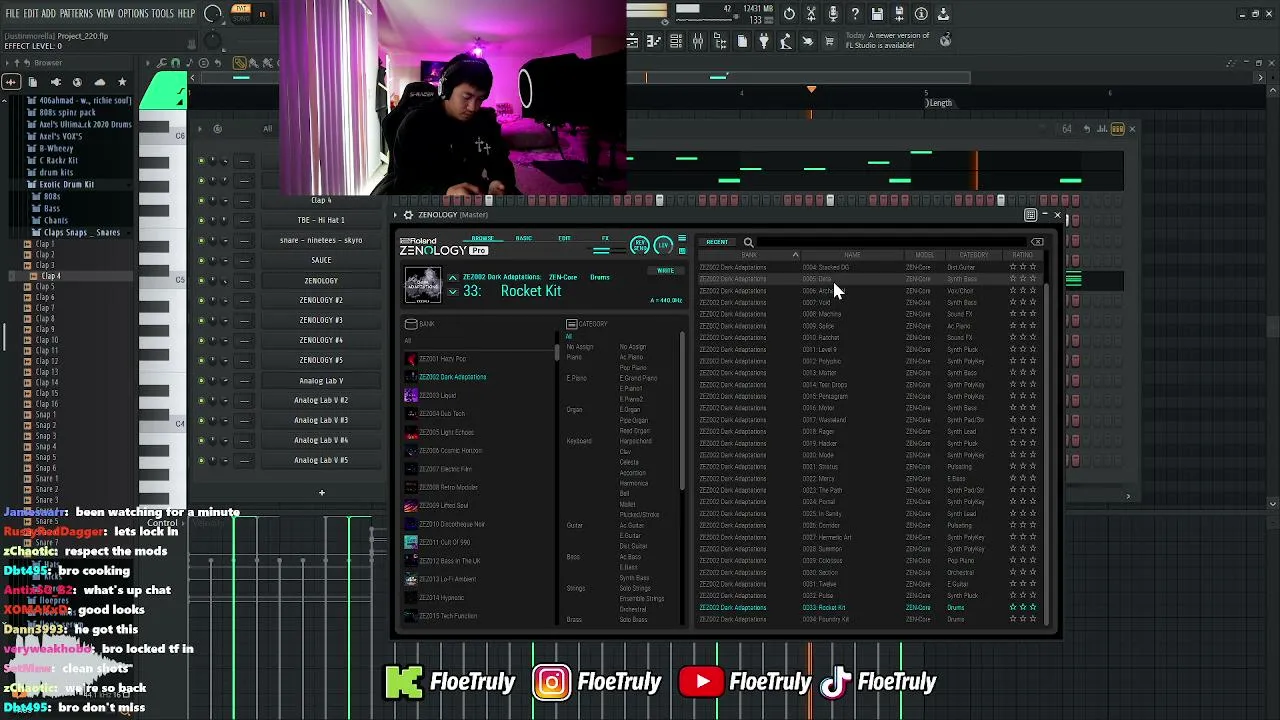Viewport: 1280px width, 720px height.
Task: Select next preset with down arrow
Action: 453,292
